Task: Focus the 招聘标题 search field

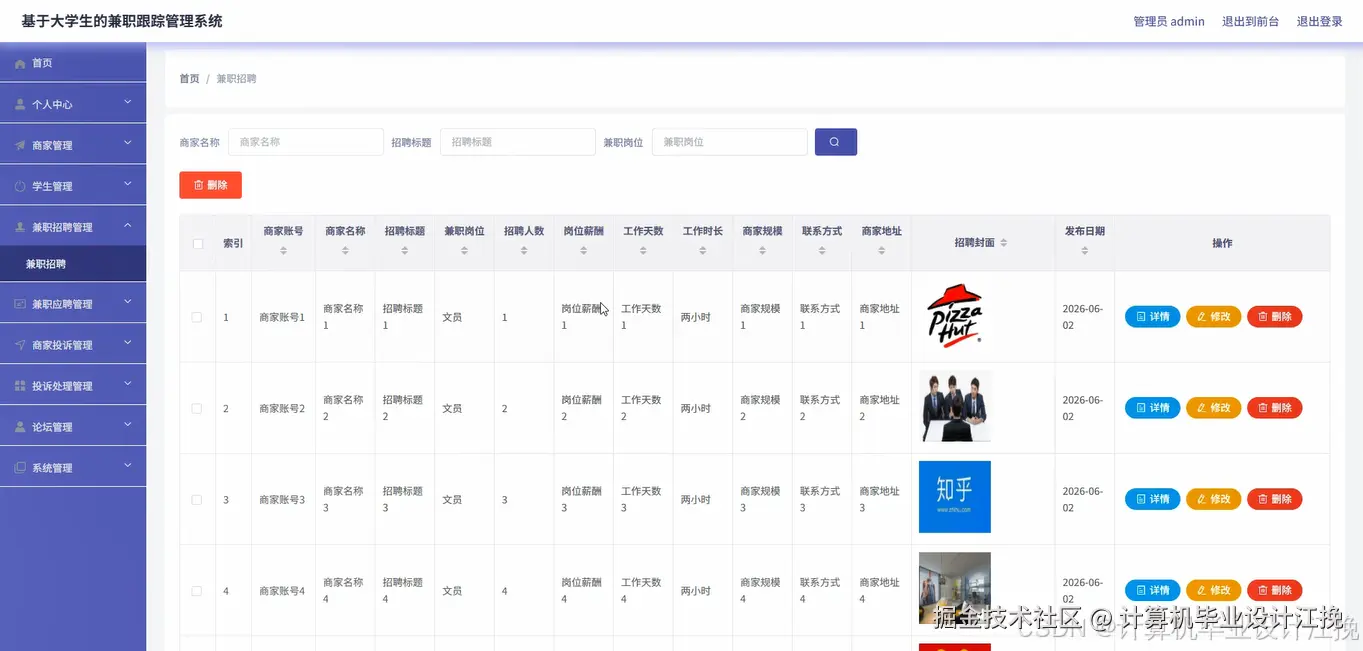Action: click(x=518, y=142)
